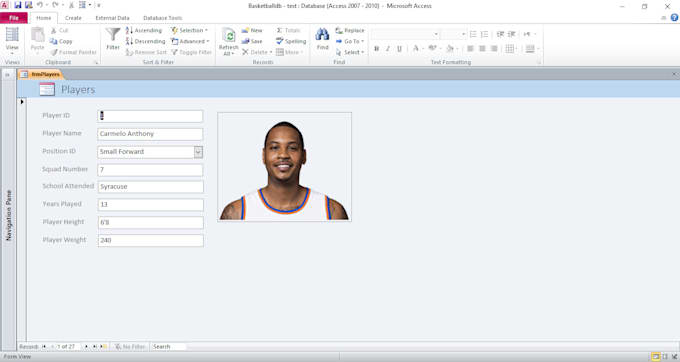Viewport: 680px width, 362px height.
Task: Click the Undo arrow in title bar
Action: (x=39, y=5)
